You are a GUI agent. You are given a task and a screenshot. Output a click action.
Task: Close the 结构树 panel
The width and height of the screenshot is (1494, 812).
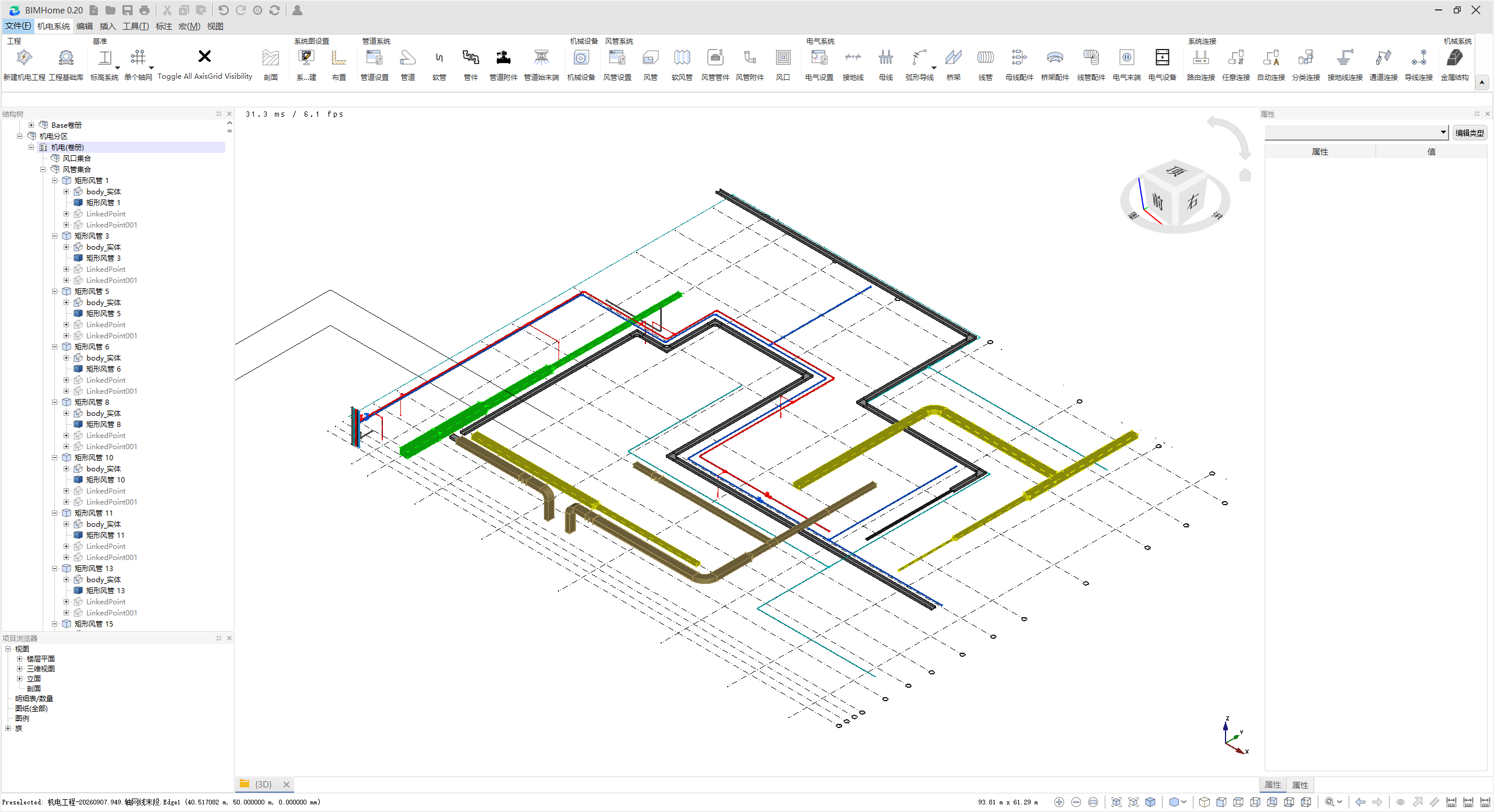coord(229,114)
